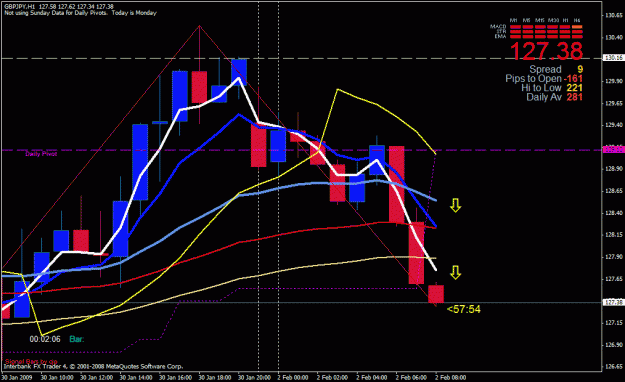Select the orange MACD H4 signal bar

point(577,27)
